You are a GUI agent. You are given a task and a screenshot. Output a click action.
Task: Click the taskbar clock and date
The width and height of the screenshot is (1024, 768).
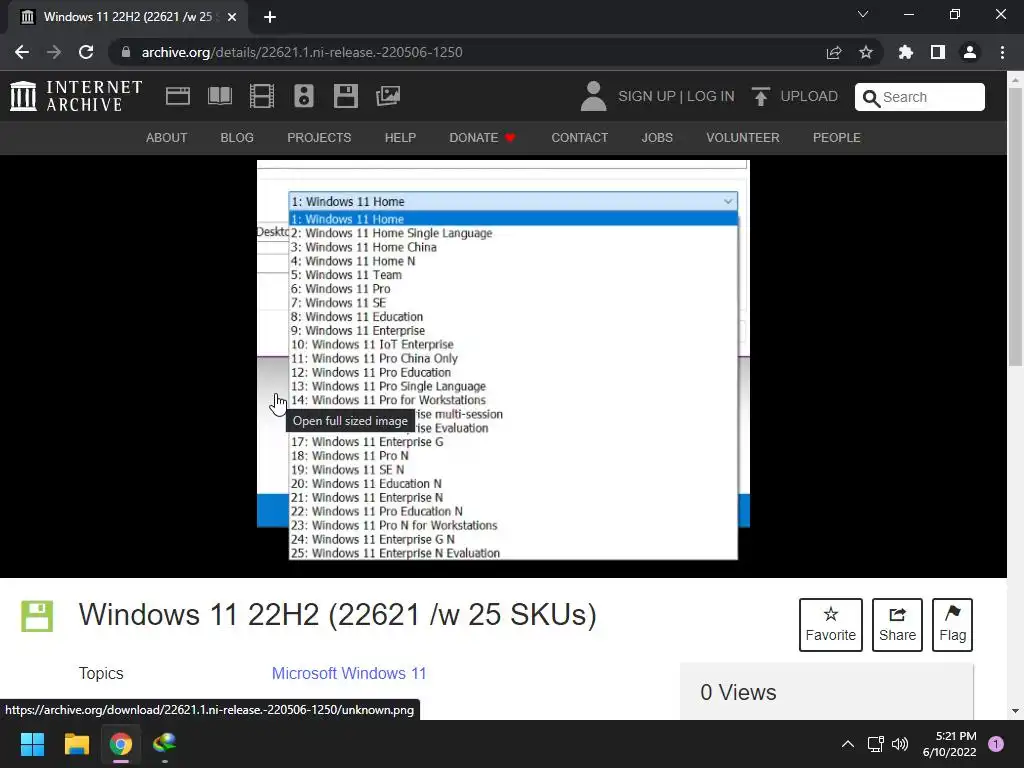950,744
